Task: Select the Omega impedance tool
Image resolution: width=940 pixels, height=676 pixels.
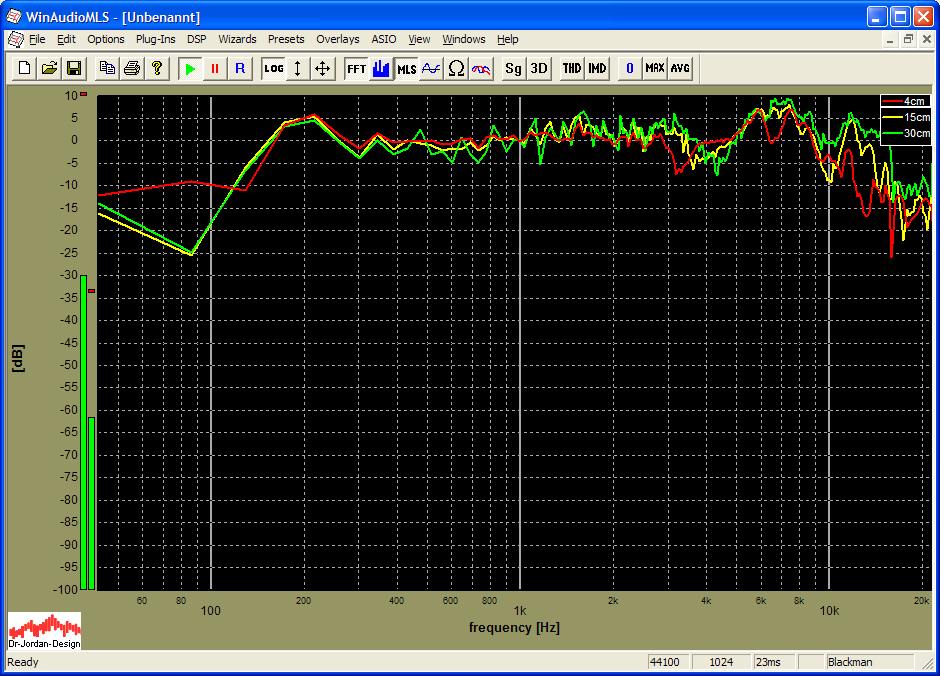Action: [456, 68]
